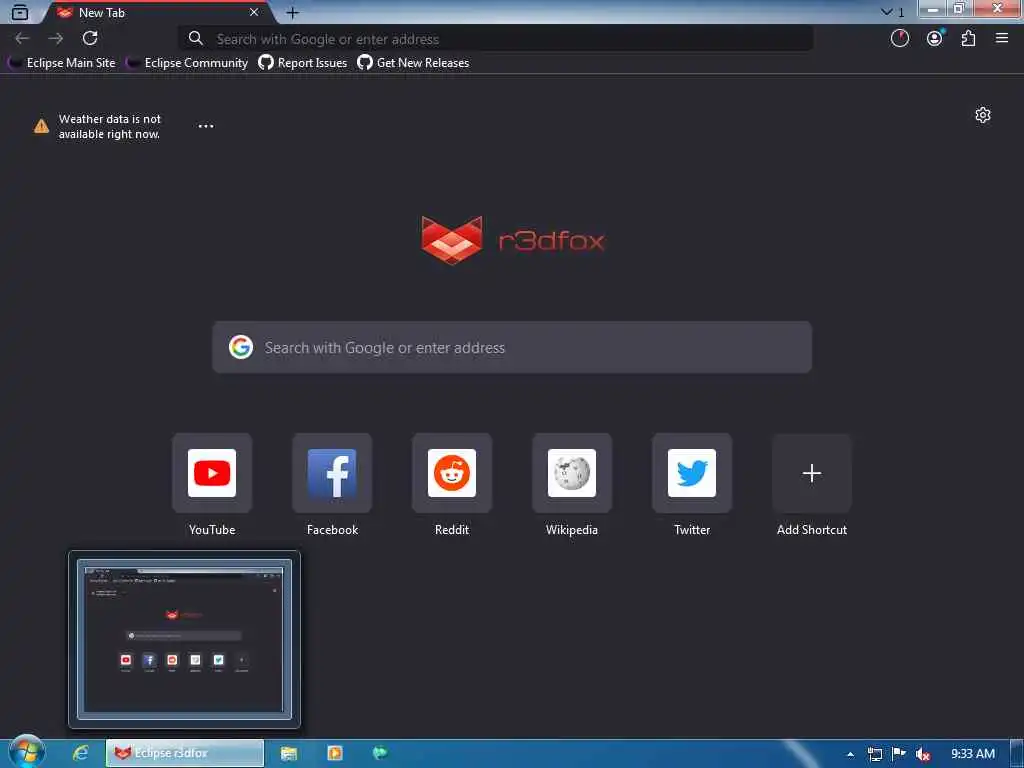Open the extensions puzzle icon
This screenshot has height=768, width=1024.
(968, 39)
